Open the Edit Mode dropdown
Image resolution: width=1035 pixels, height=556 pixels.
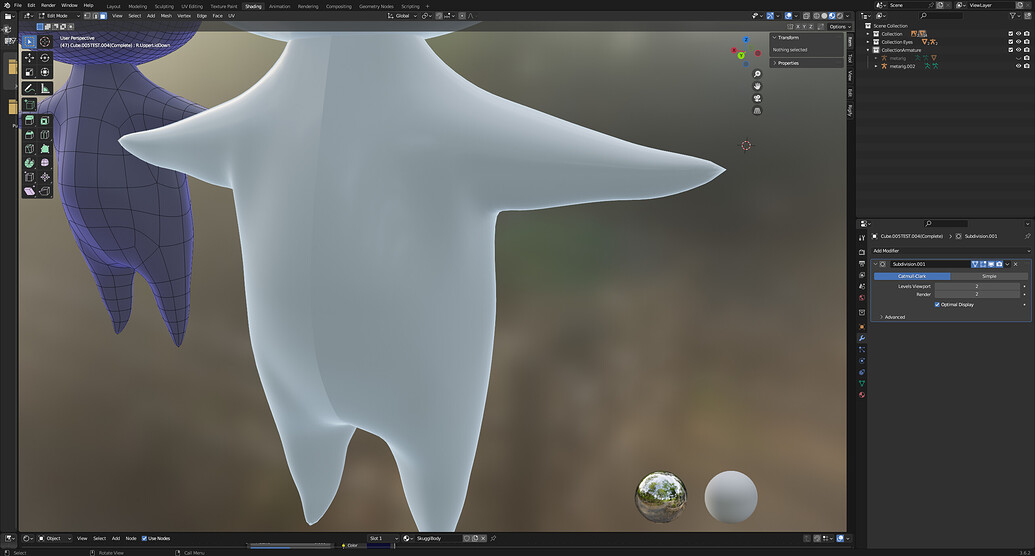[59, 16]
